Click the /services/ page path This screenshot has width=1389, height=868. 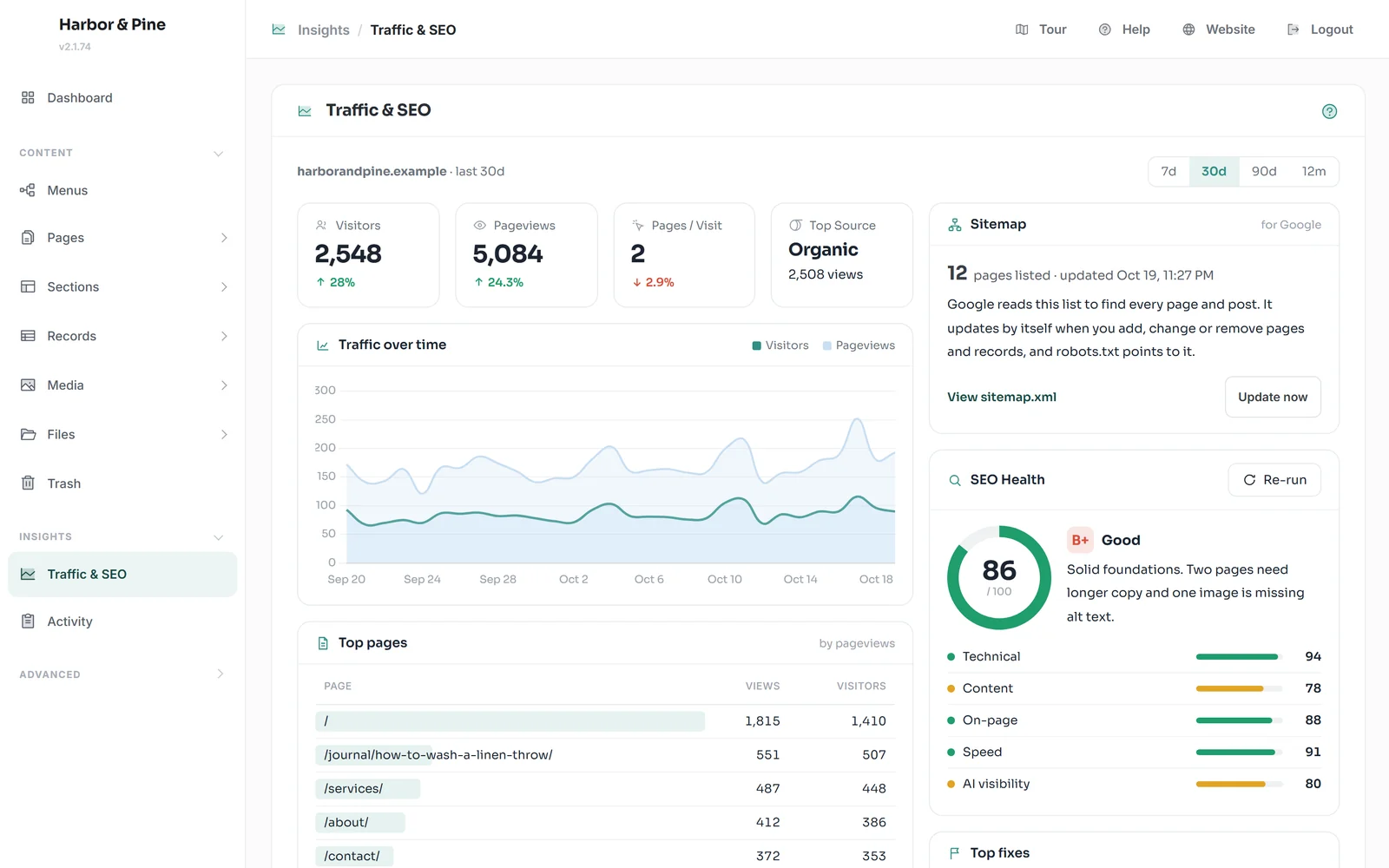click(353, 789)
